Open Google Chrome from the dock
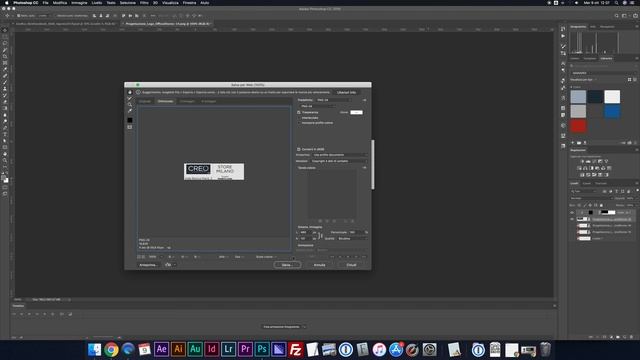640x360 pixels. coord(111,349)
